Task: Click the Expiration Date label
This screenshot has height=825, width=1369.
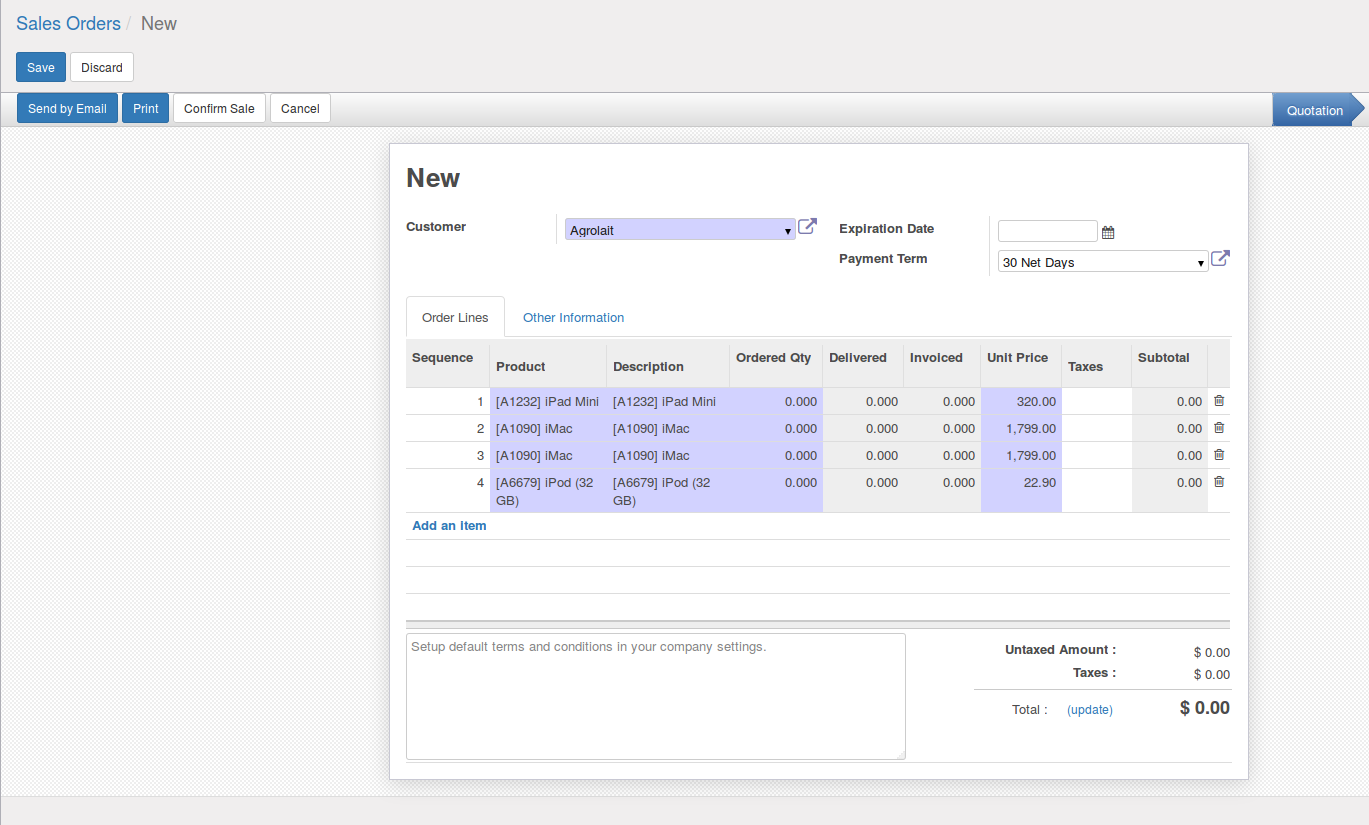Action: click(x=886, y=229)
